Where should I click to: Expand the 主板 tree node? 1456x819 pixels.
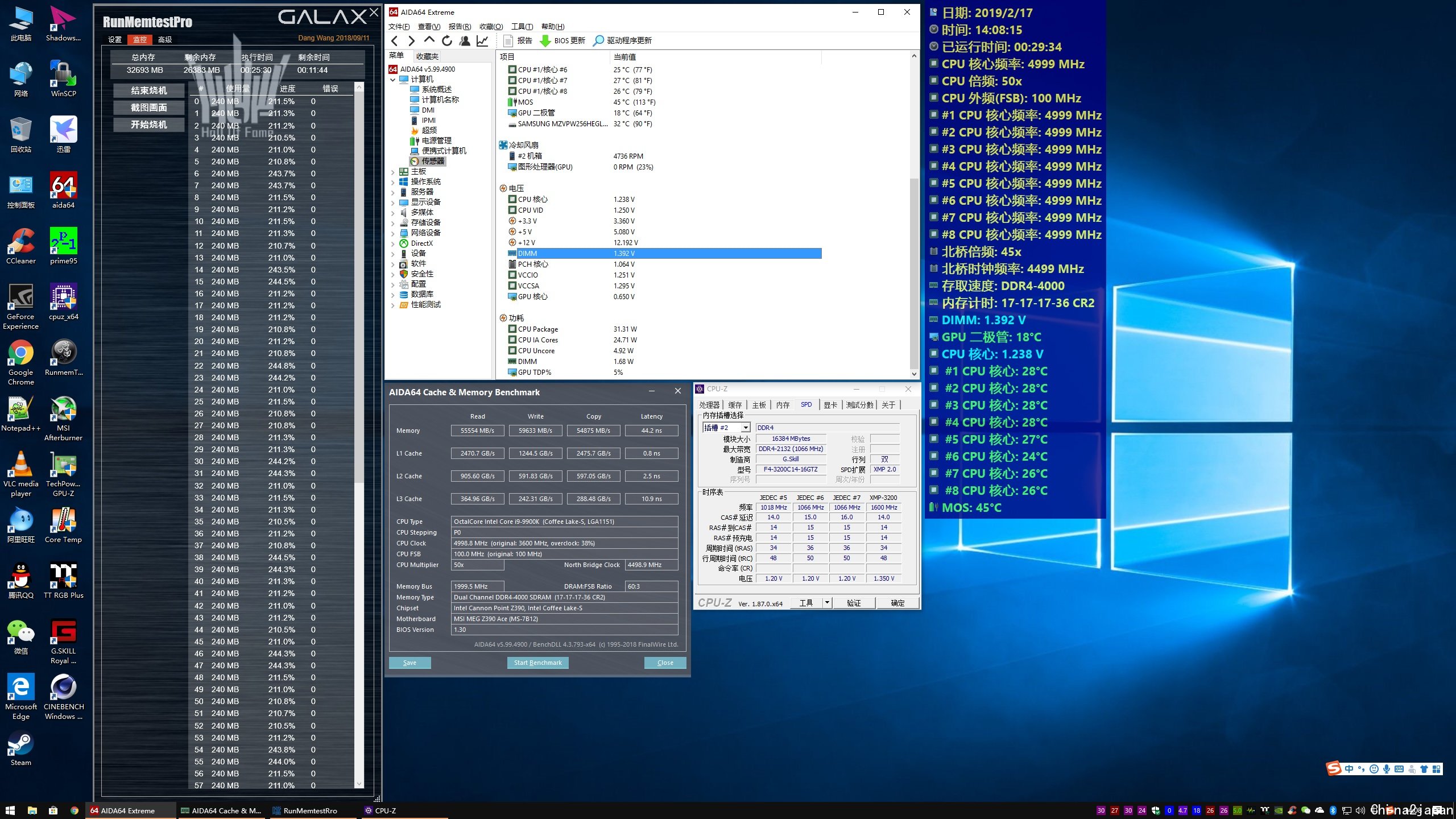click(392, 172)
